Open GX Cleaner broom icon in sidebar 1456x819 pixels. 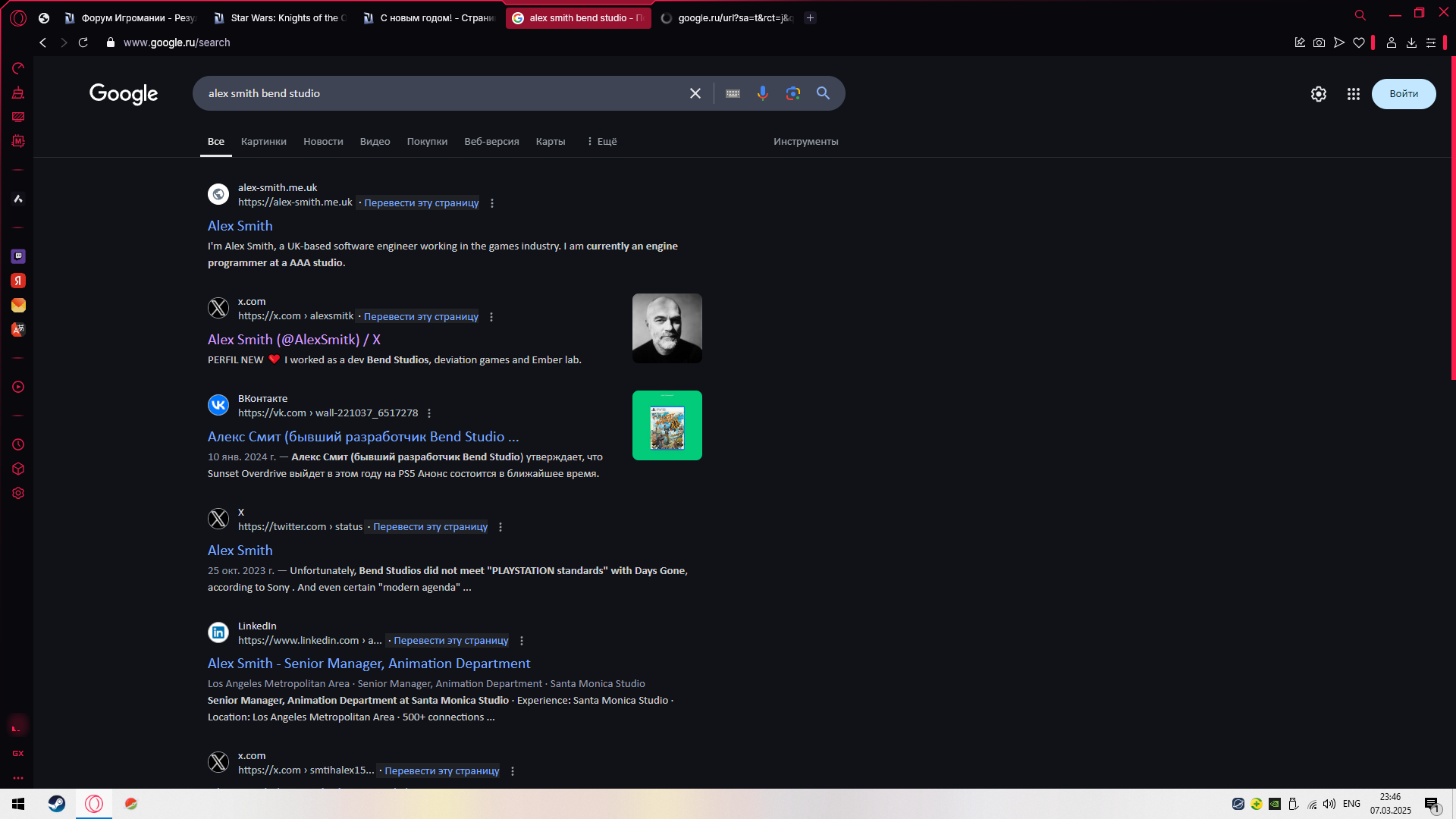click(18, 93)
